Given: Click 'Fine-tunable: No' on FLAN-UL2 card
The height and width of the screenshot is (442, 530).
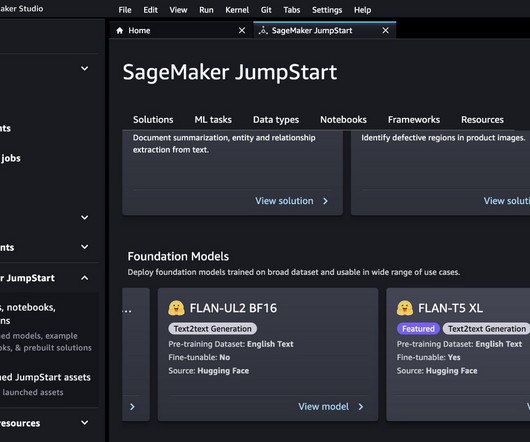Looking at the screenshot, I should pyautogui.click(x=199, y=357).
